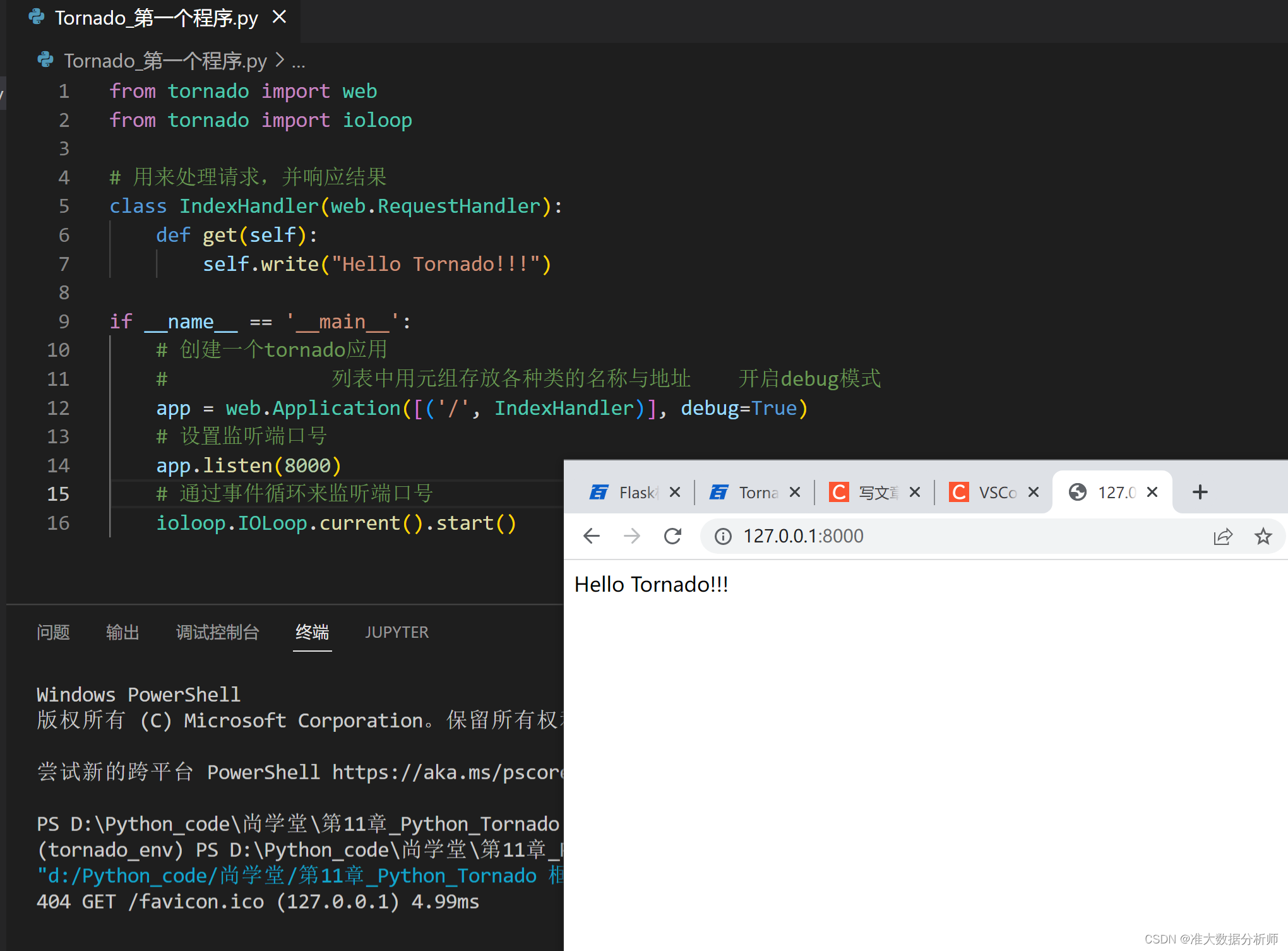This screenshot has width=1288, height=951.
Task: Click 'from tornado import ioloop' on line 2
Action: point(261,120)
